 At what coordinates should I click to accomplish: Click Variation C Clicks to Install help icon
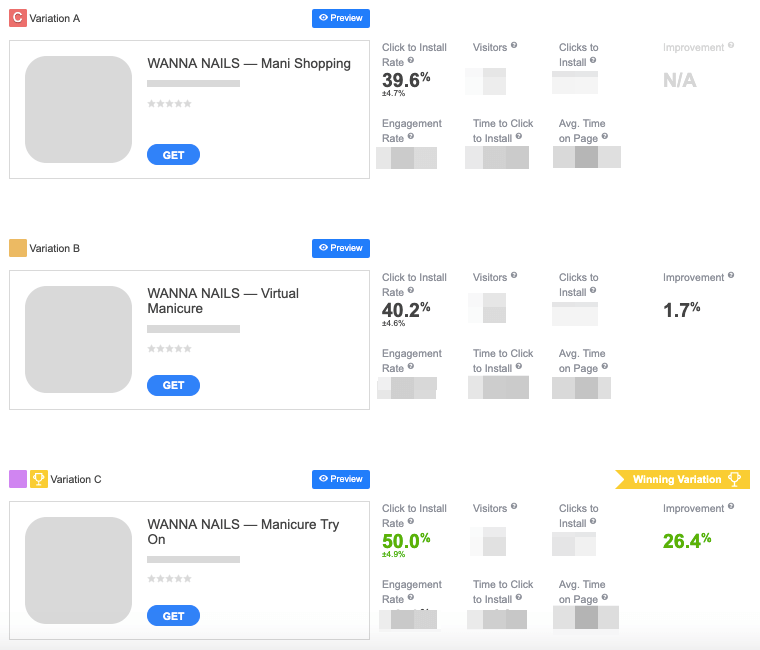coord(593,522)
